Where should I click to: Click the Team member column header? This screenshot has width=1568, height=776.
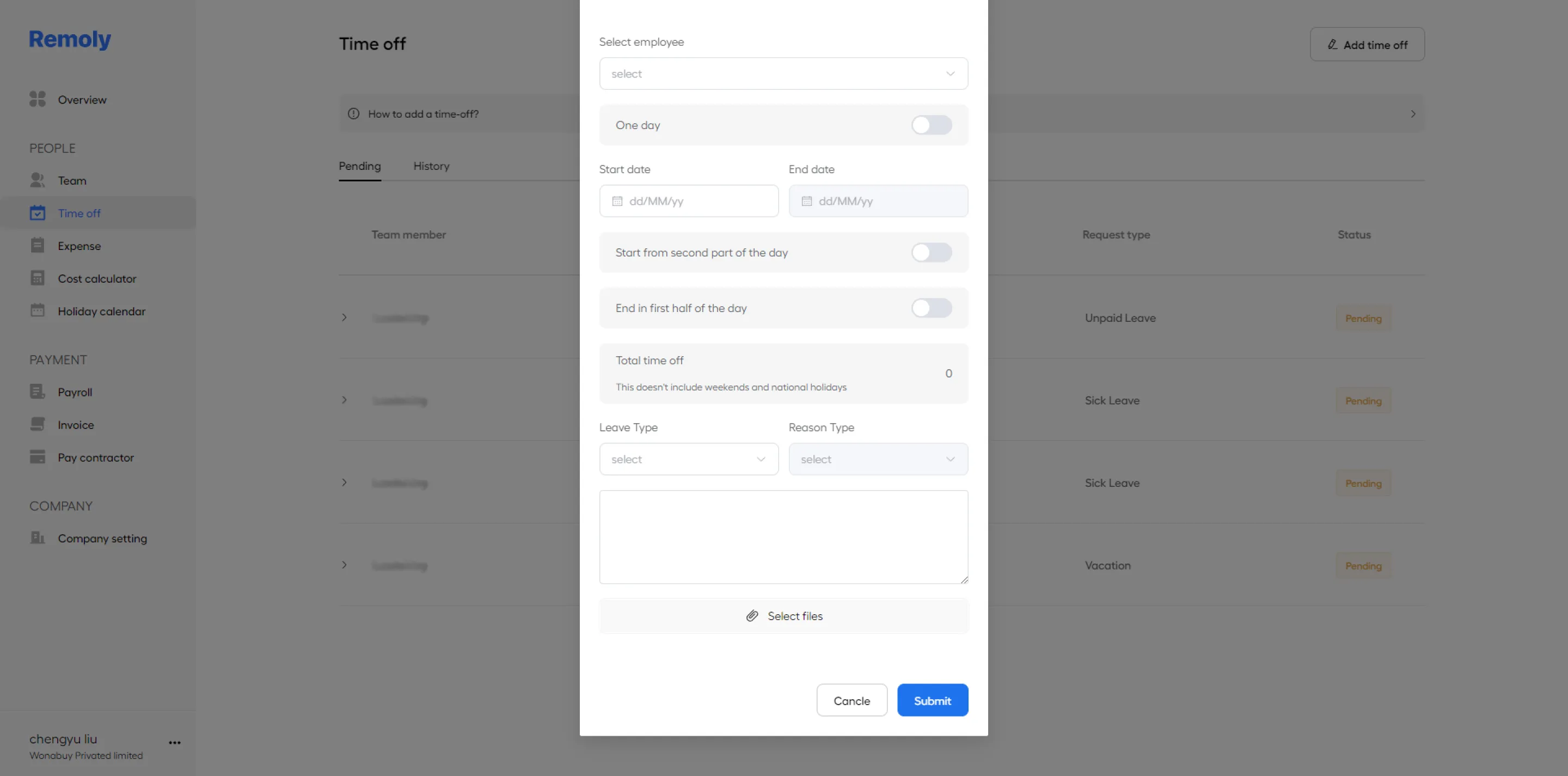click(408, 235)
